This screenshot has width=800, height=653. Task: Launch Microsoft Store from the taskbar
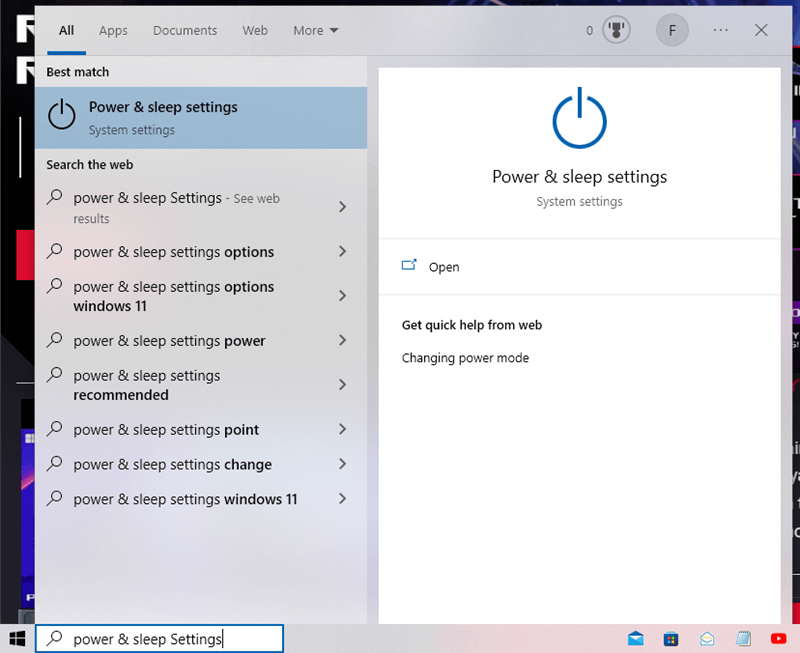[672, 639]
